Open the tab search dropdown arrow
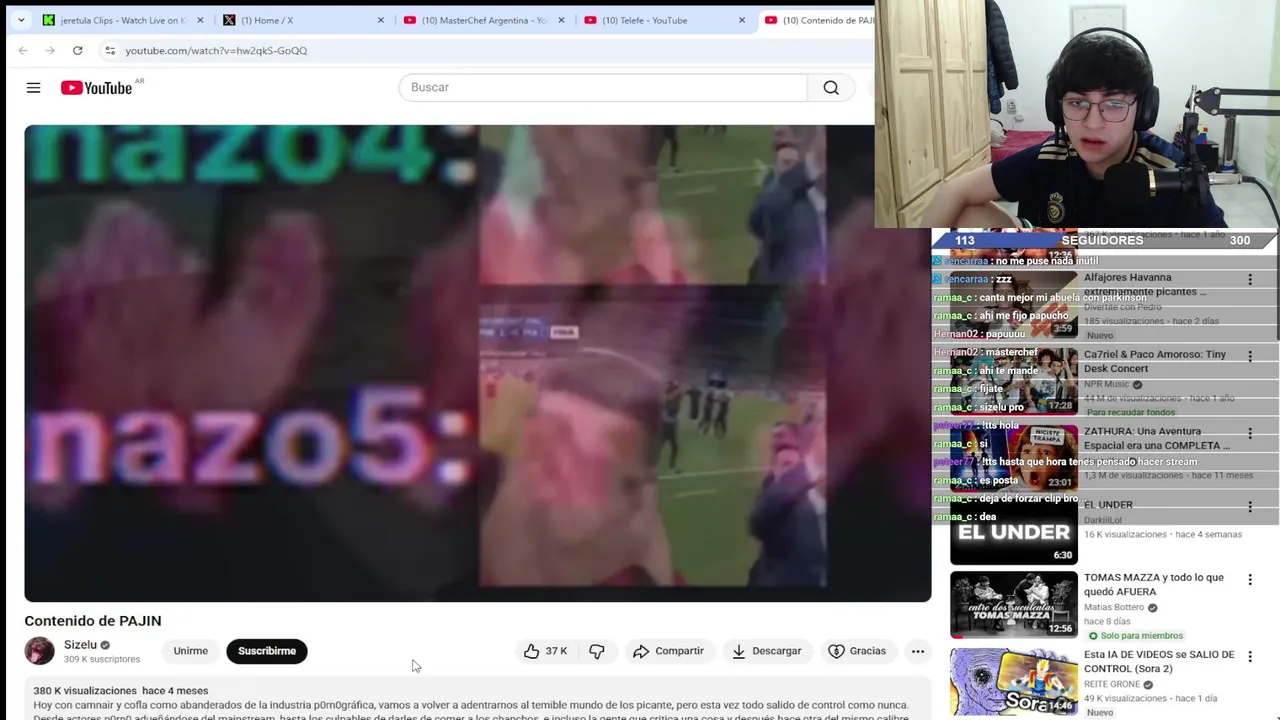The height and width of the screenshot is (720, 1280). pos(21,20)
